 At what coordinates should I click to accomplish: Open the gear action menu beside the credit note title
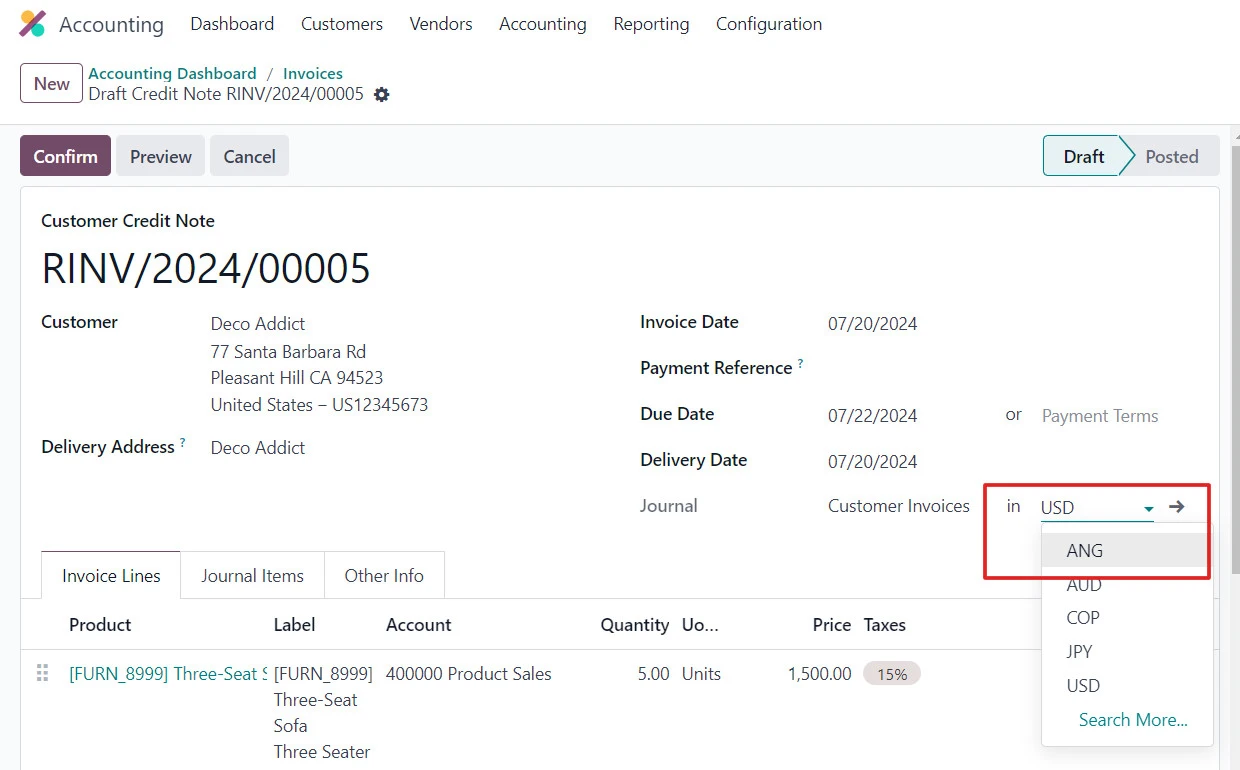382,94
